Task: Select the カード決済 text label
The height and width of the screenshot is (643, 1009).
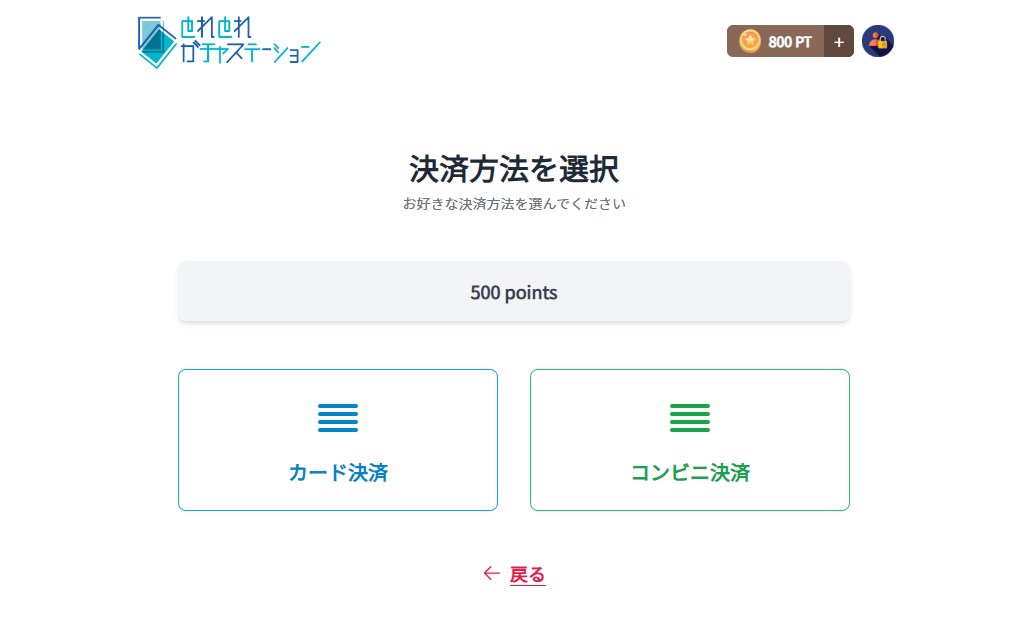Action: click(338, 473)
